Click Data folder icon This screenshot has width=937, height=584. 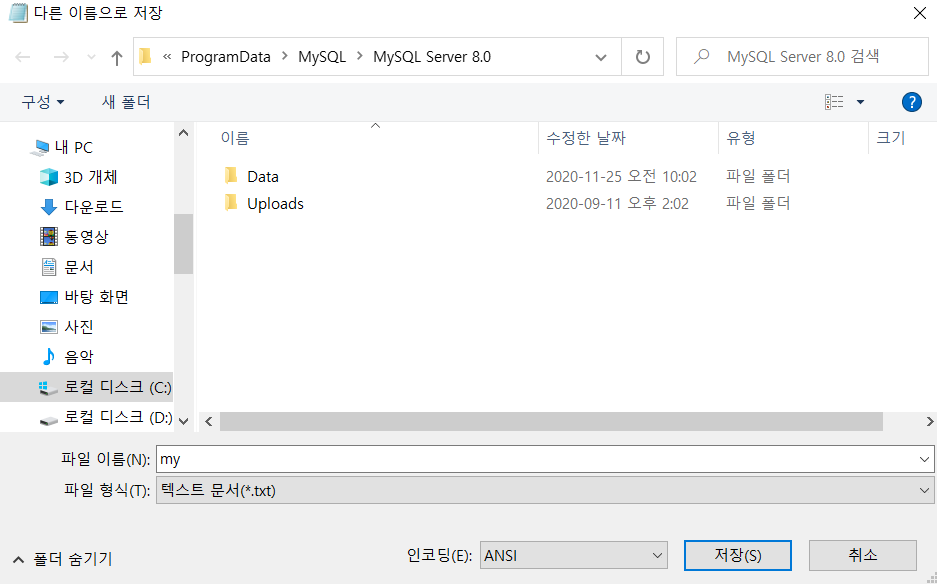pyautogui.click(x=231, y=176)
